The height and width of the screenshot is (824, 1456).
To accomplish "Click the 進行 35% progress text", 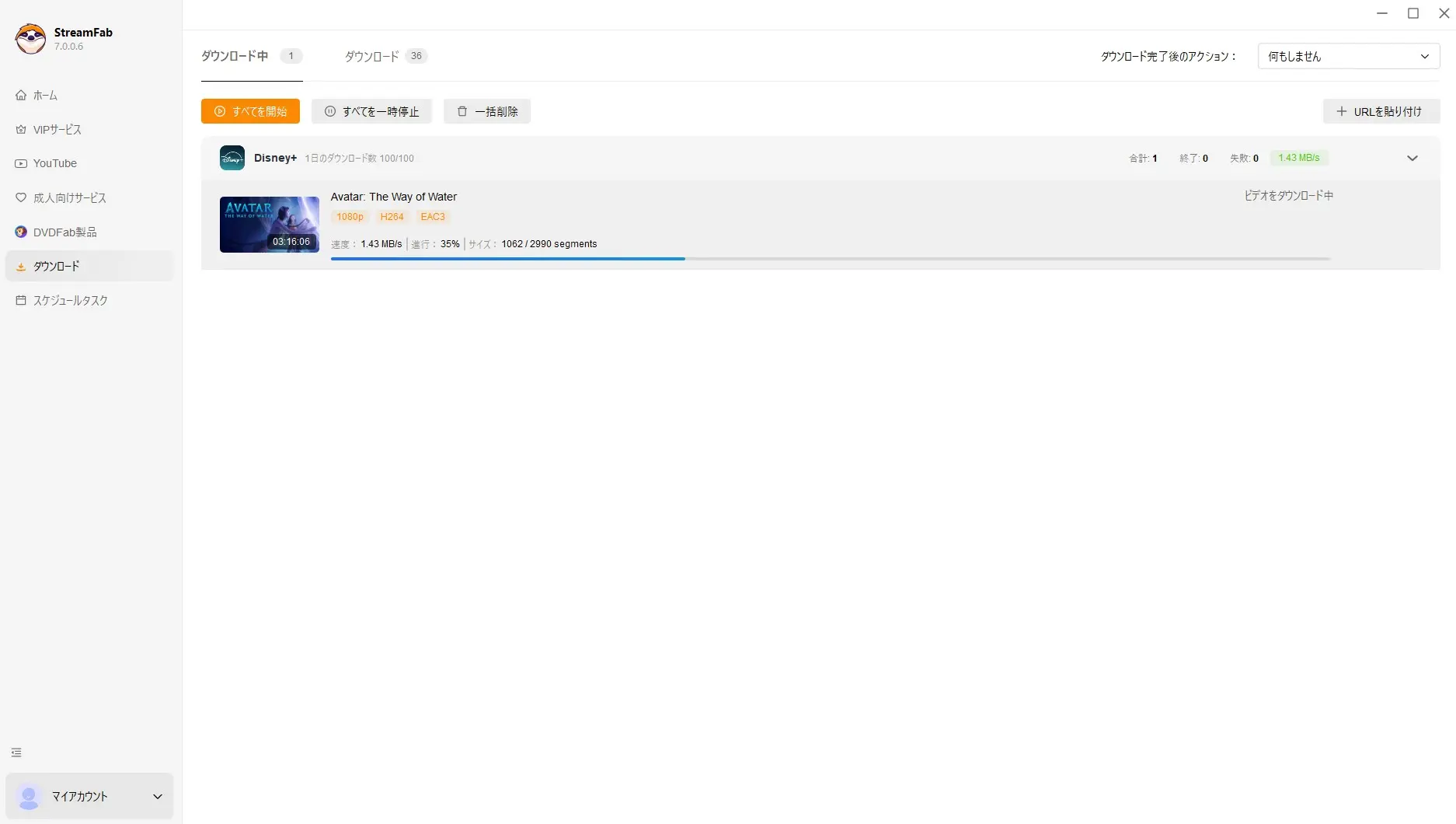I will coord(435,244).
